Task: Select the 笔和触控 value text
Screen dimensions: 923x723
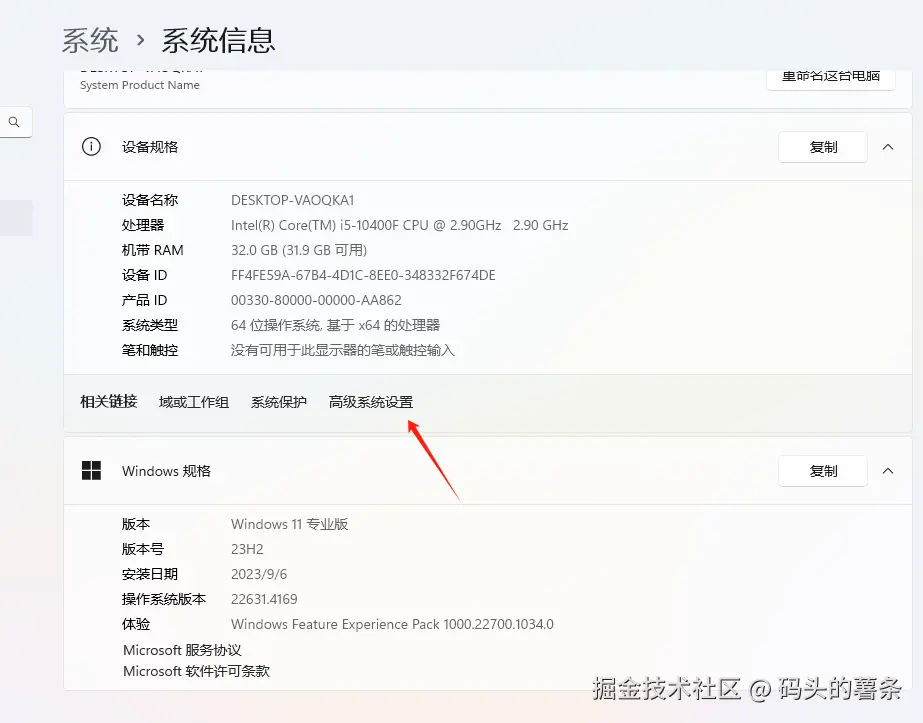Action: tap(343, 350)
